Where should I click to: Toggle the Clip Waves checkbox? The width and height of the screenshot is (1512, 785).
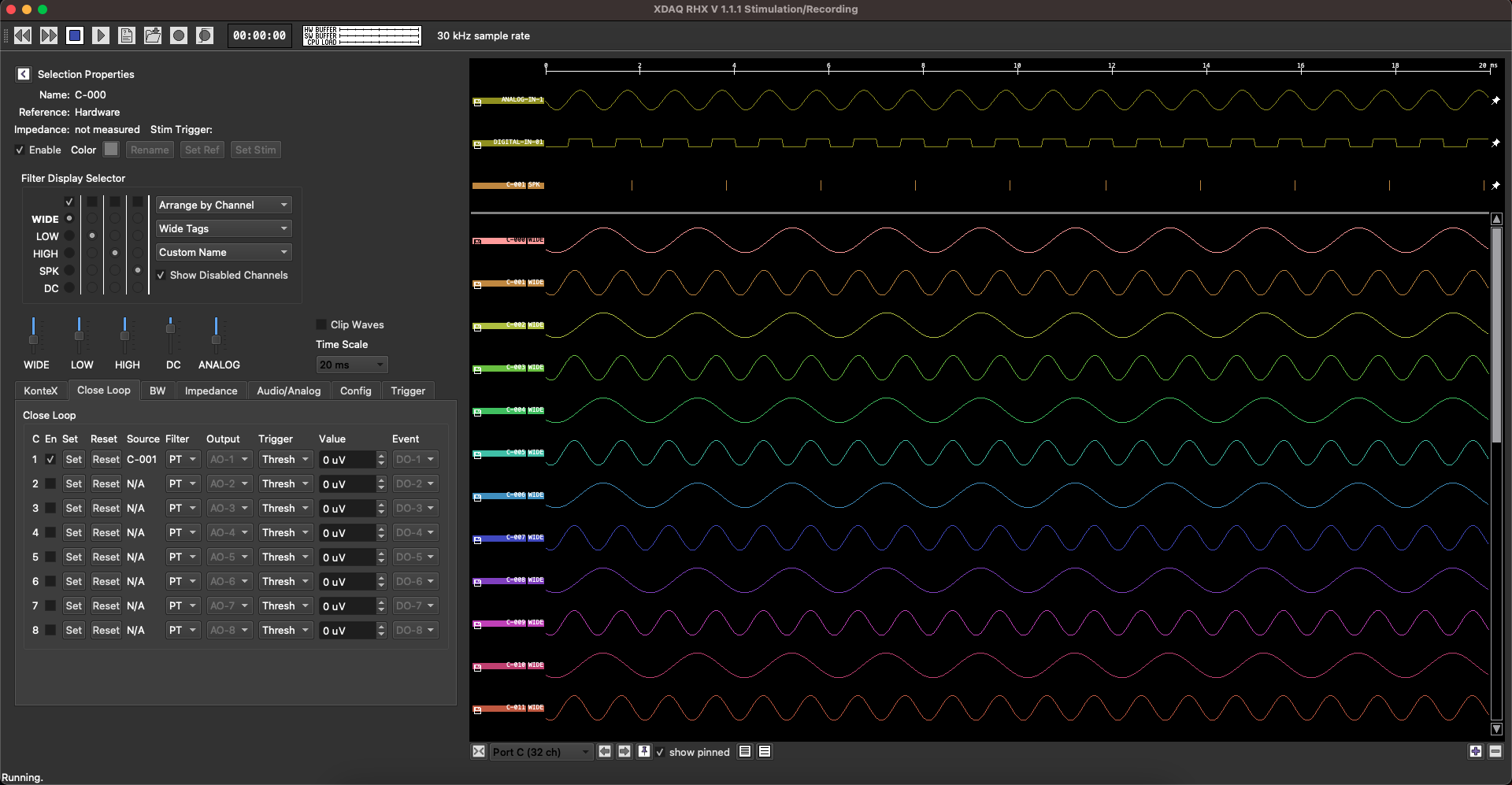pyautogui.click(x=321, y=324)
